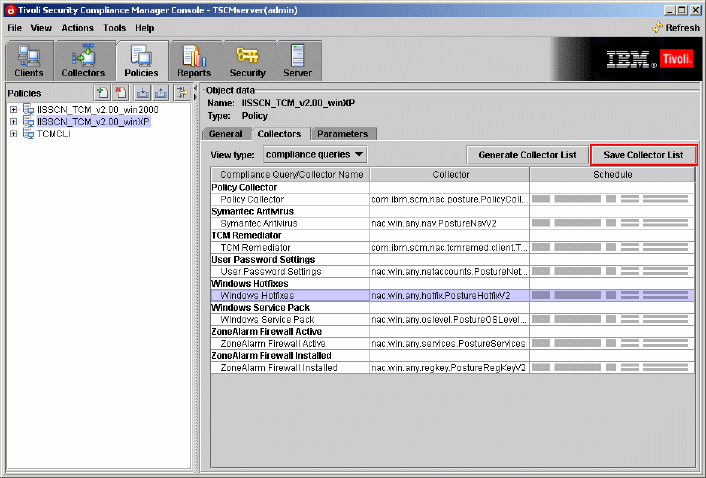706x478 pixels.
Task: Expand the TCMCLI policy node
Action: point(13,134)
